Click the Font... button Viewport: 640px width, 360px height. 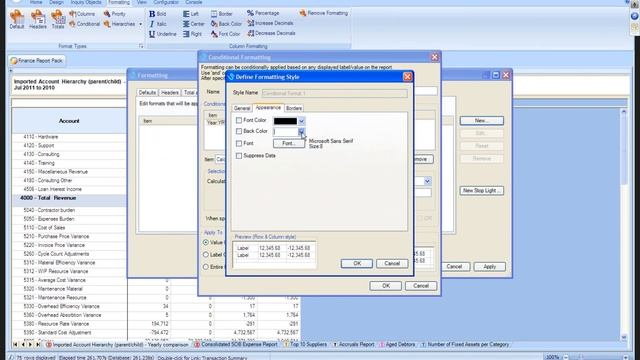click(289, 144)
